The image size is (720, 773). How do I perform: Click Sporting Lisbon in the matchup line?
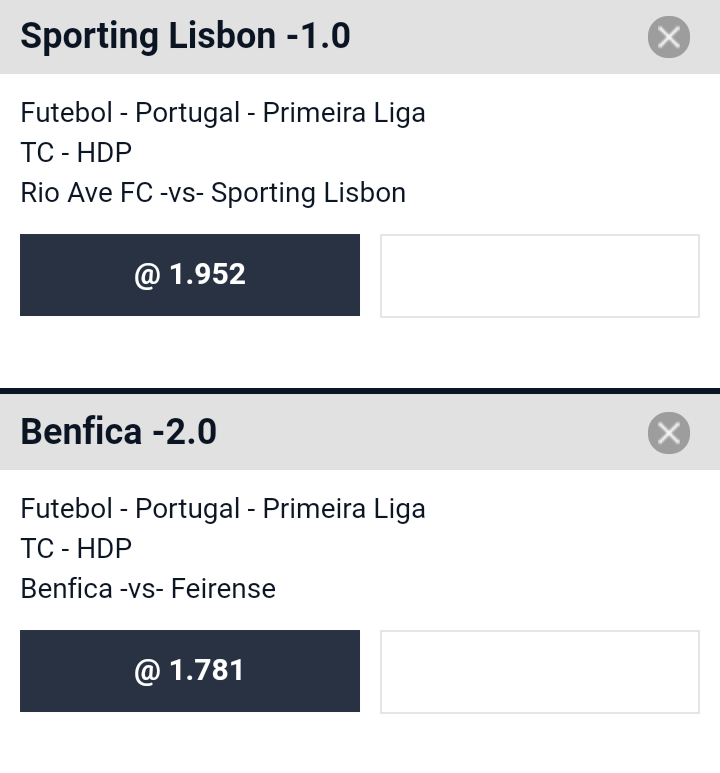click(x=308, y=193)
